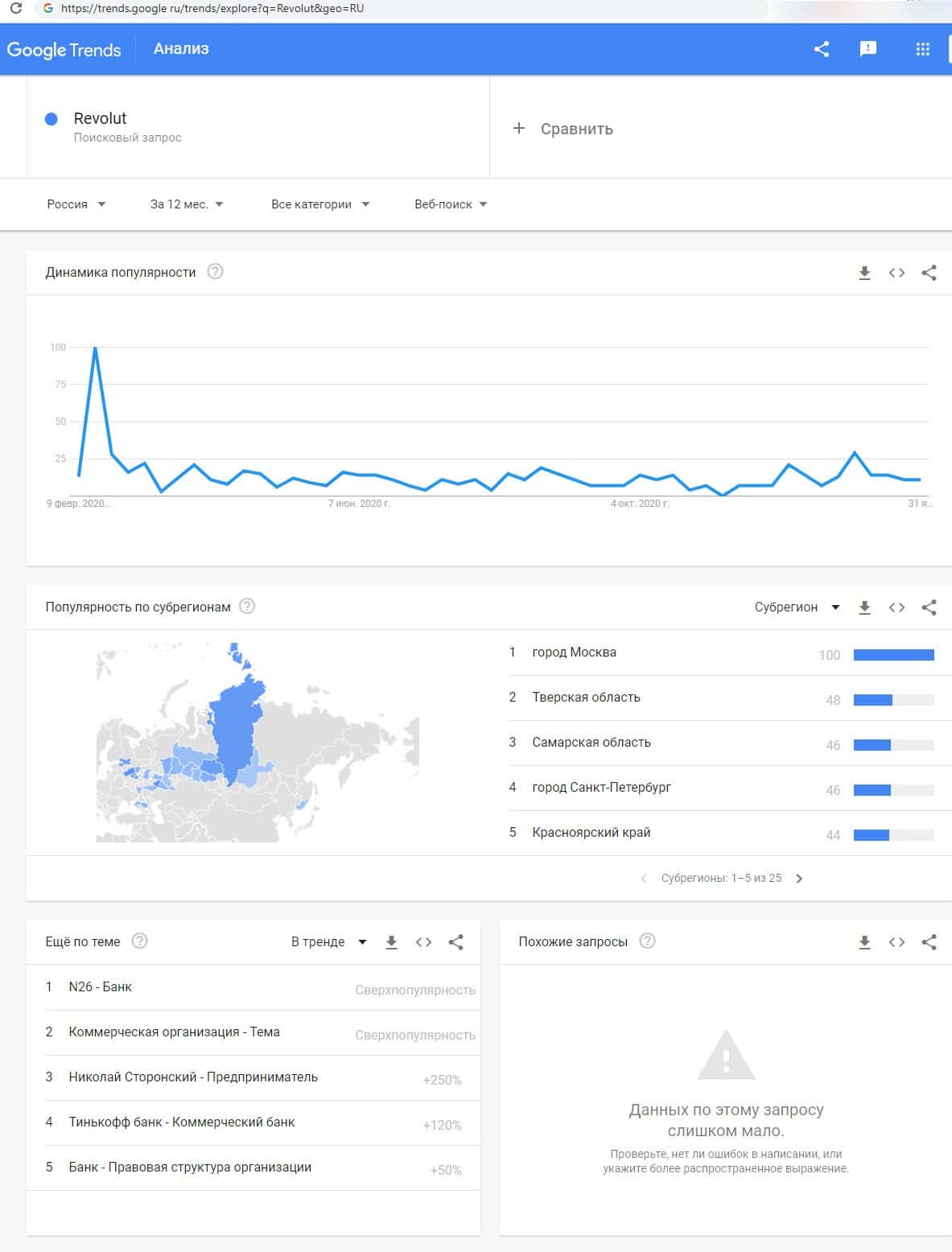
Task: Download the Динамика популярности chart data
Action: (x=864, y=273)
